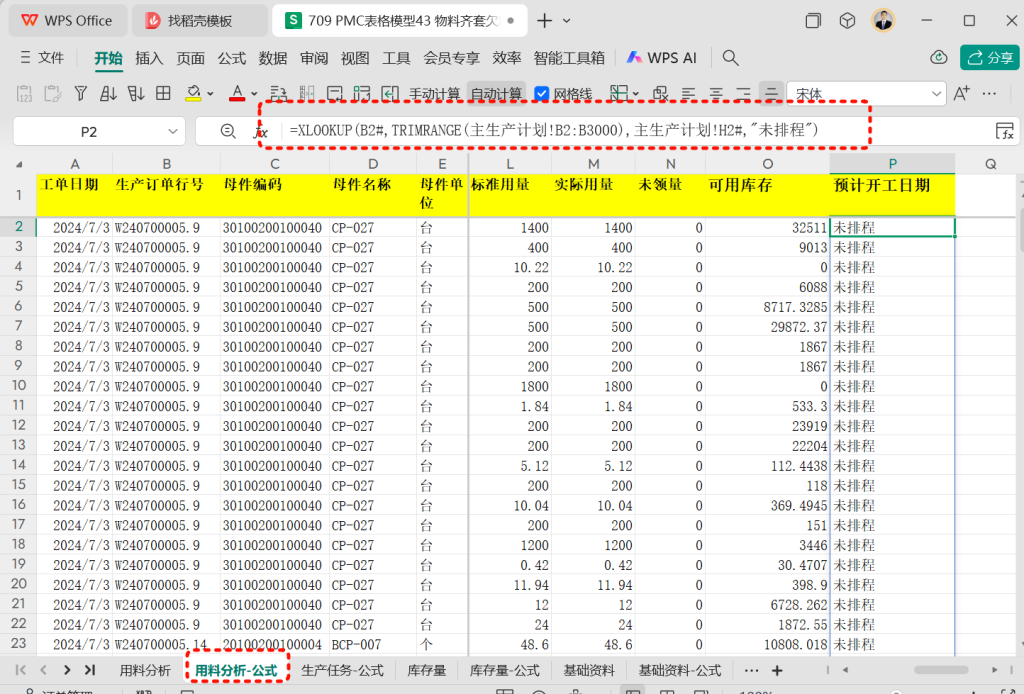Click the paste-as-values clipboard 123 icon

(x=25, y=93)
